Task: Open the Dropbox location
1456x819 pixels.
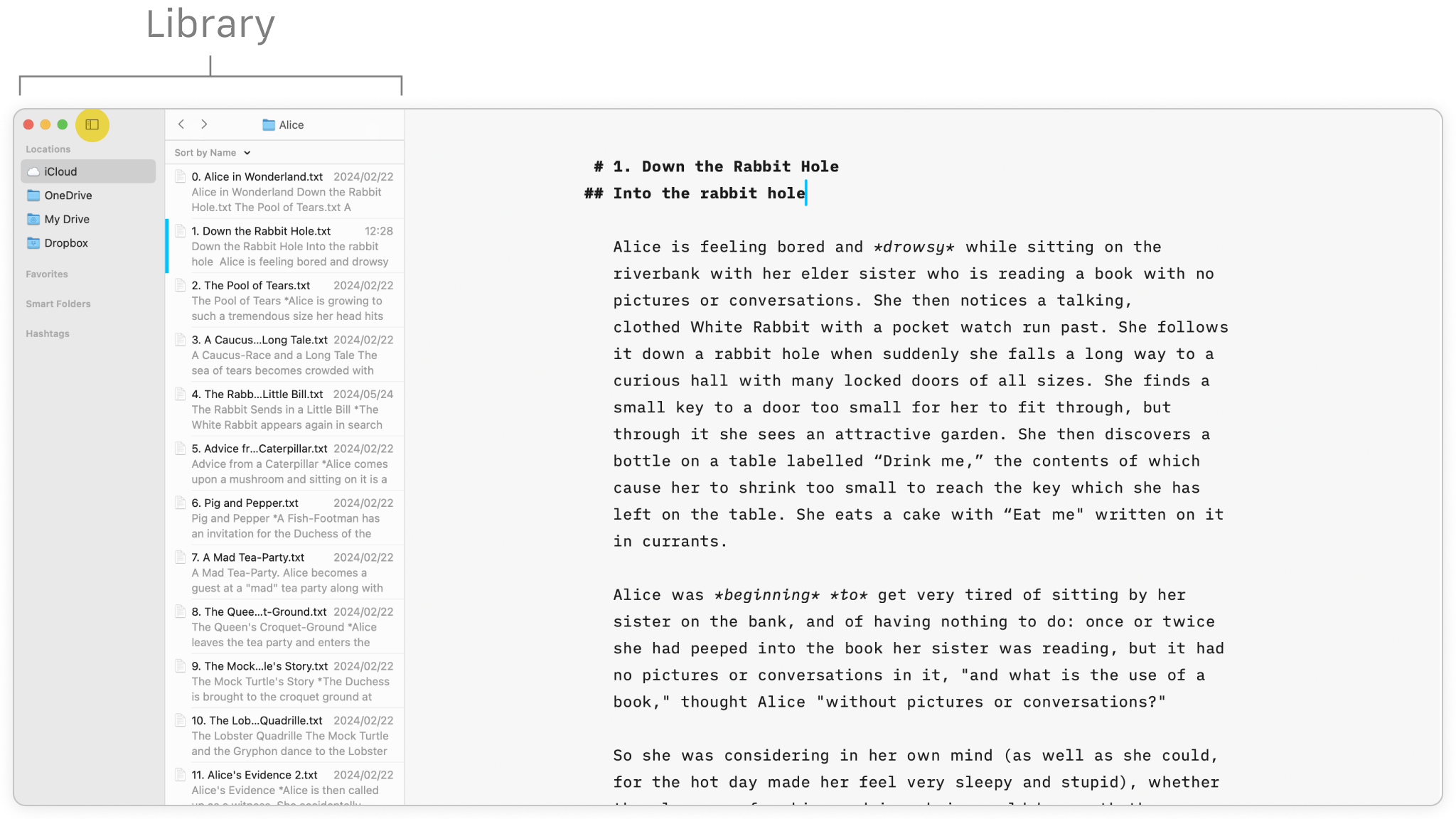Action: coord(66,243)
